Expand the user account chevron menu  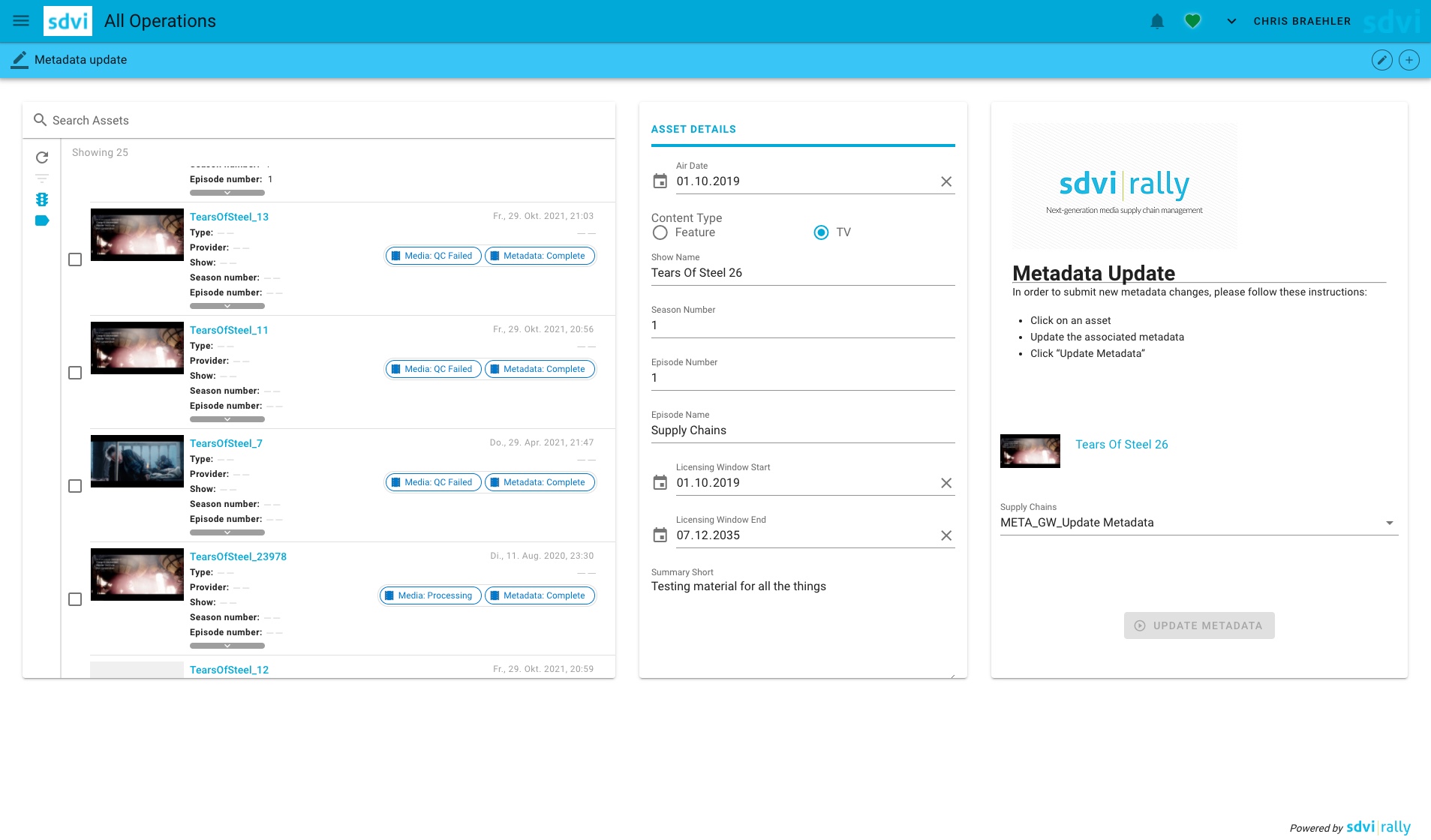coord(1231,21)
